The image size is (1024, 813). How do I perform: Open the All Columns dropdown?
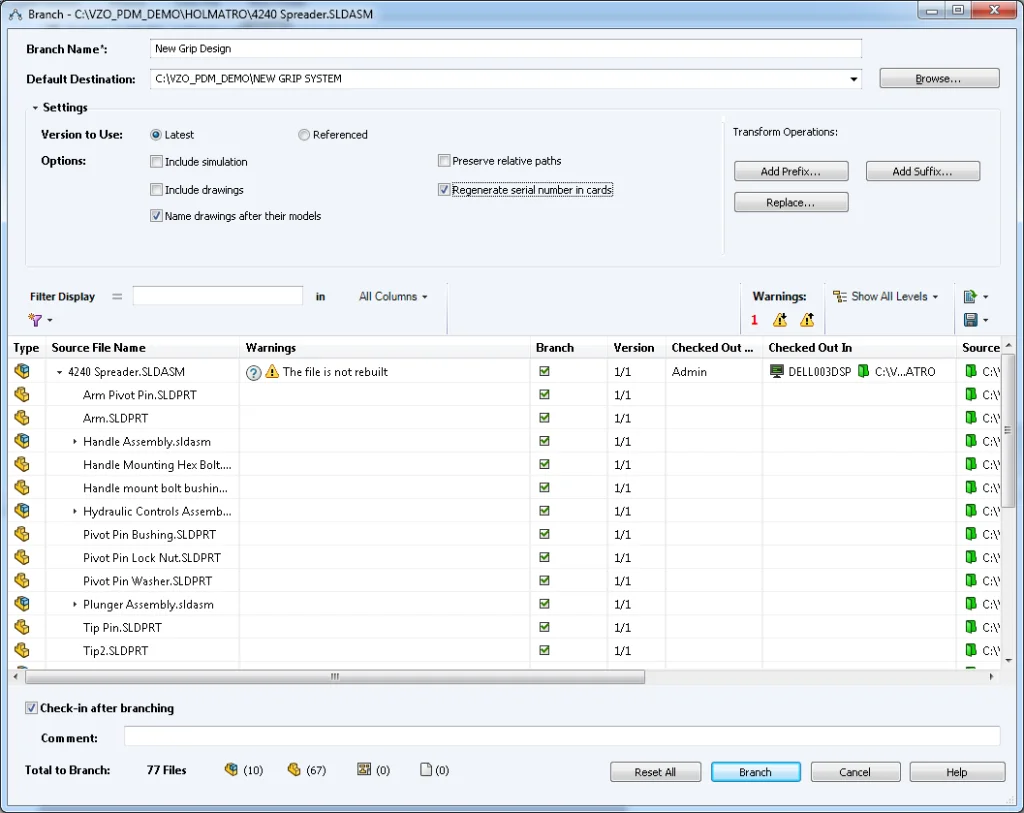coord(393,296)
